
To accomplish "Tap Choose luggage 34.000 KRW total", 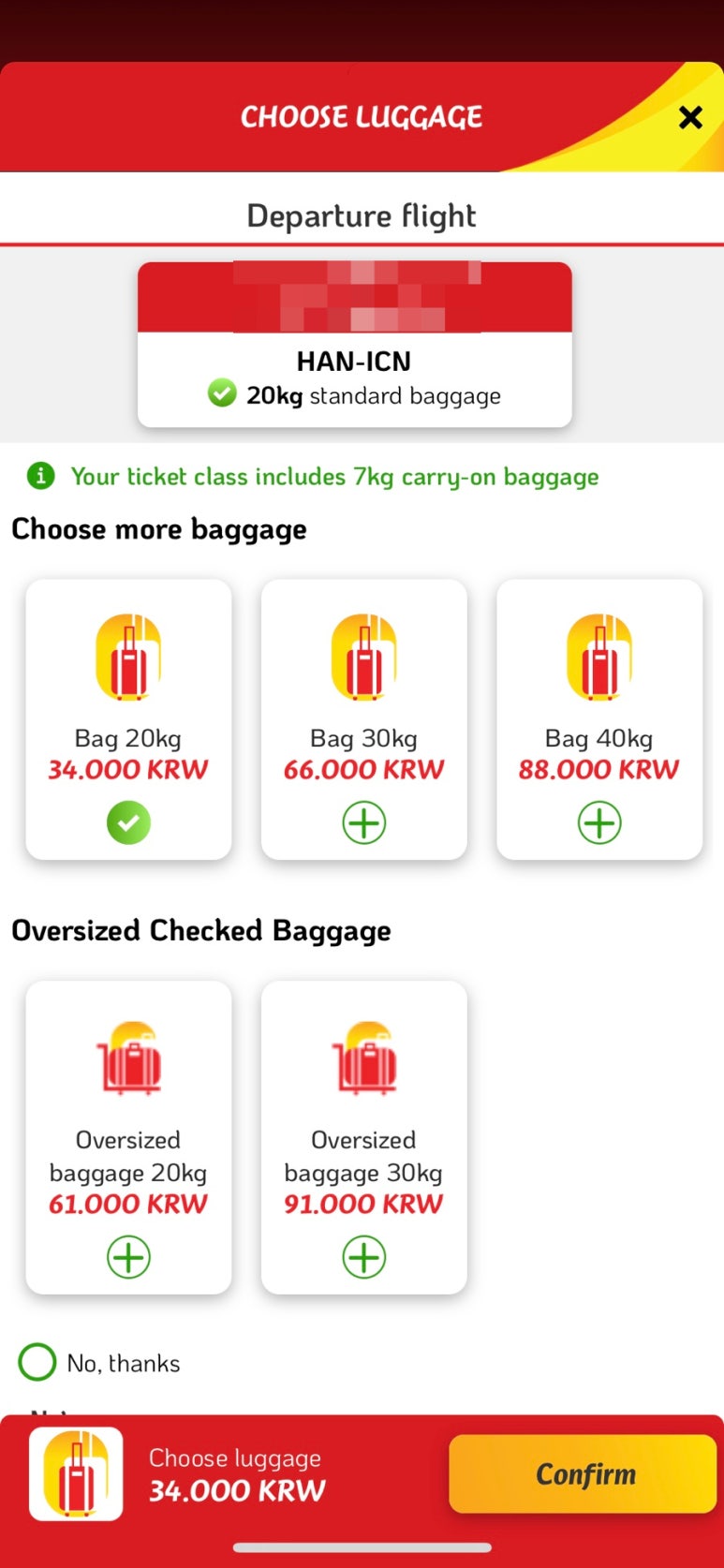I will click(x=237, y=1475).
